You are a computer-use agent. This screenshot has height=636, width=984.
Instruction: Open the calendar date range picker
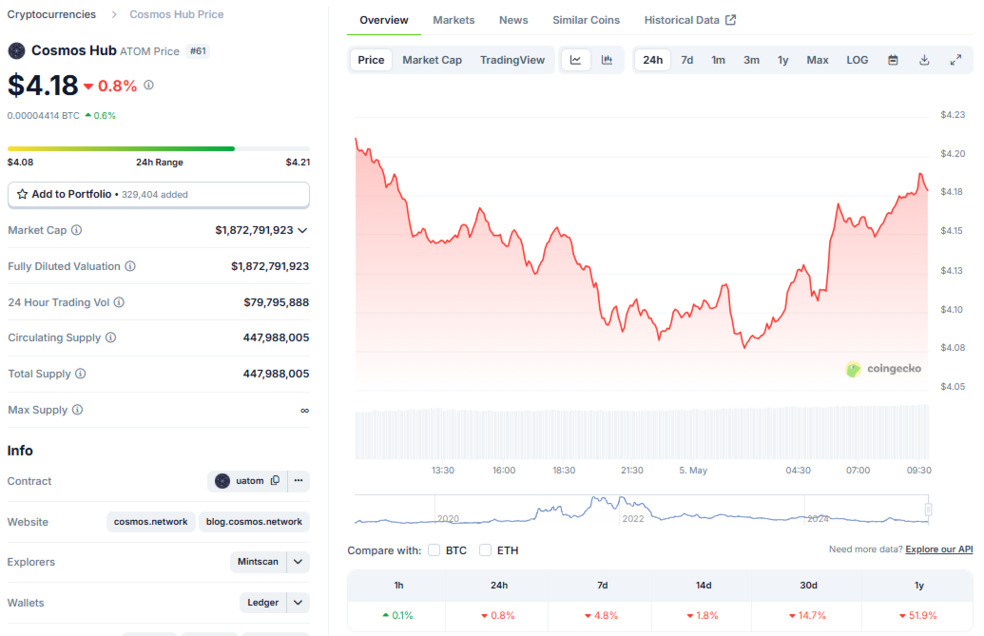pos(893,60)
